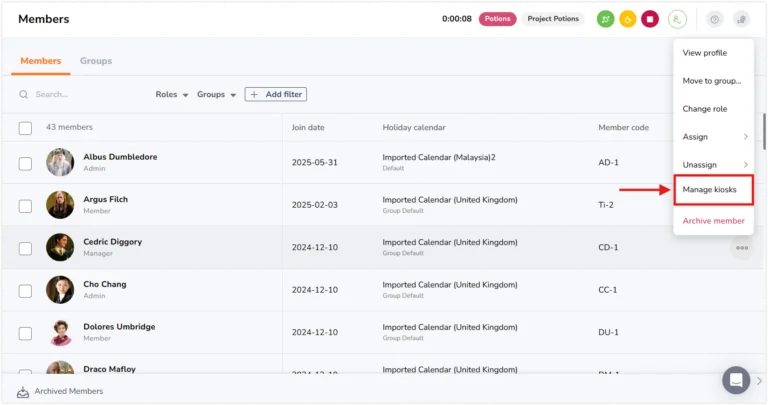Click Cedric Diggory's avatar
Screen dimensions: 768x405
(x=60, y=247)
